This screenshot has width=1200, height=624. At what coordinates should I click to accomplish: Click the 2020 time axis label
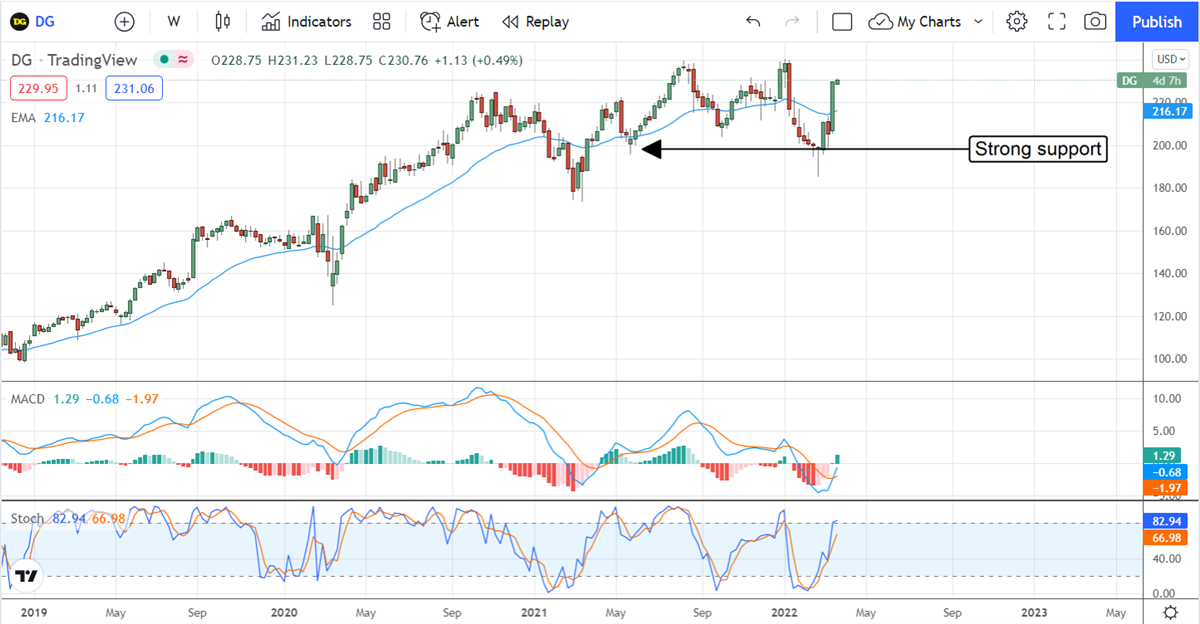click(x=284, y=611)
